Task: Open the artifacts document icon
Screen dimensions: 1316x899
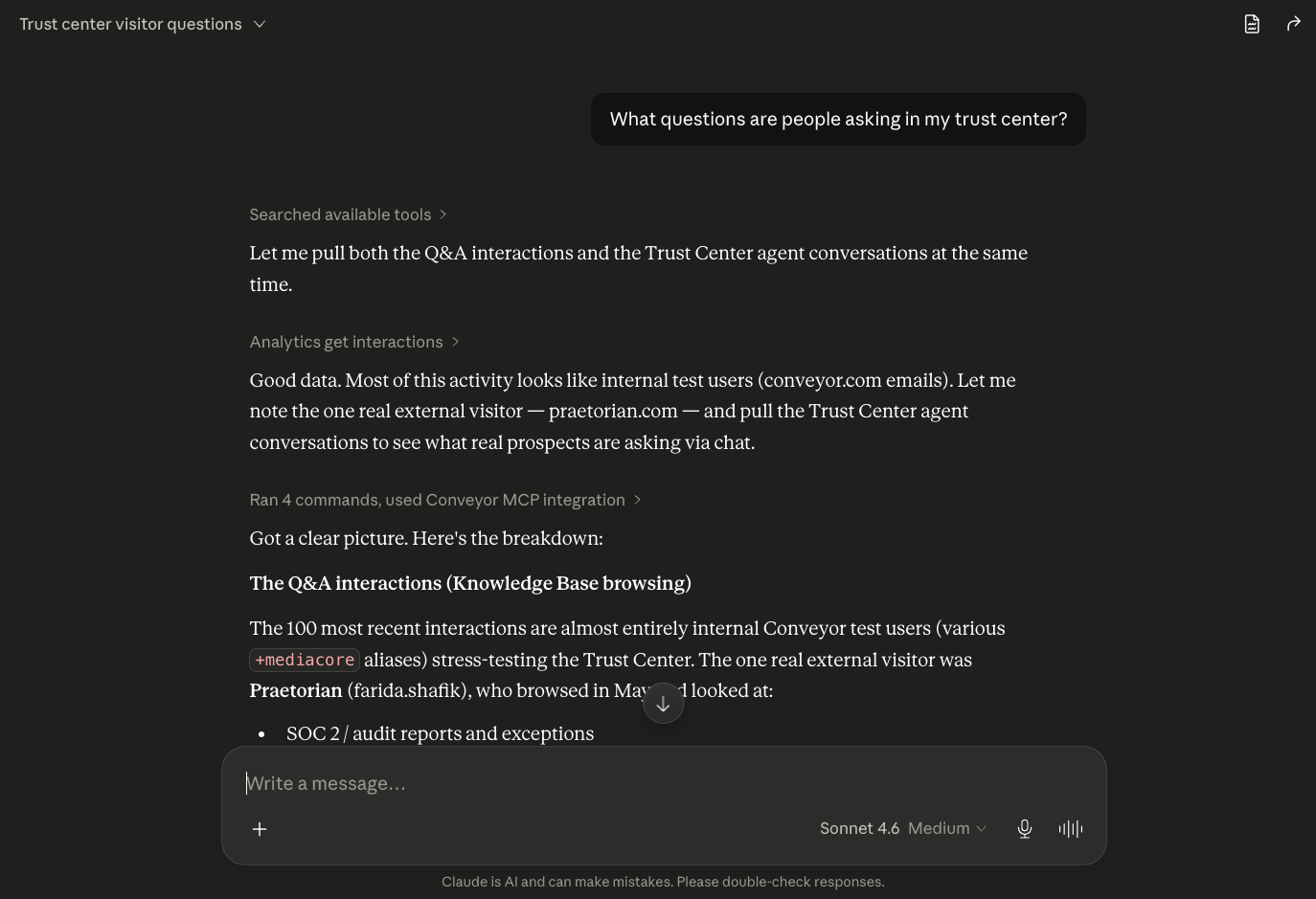Action: point(1252,24)
